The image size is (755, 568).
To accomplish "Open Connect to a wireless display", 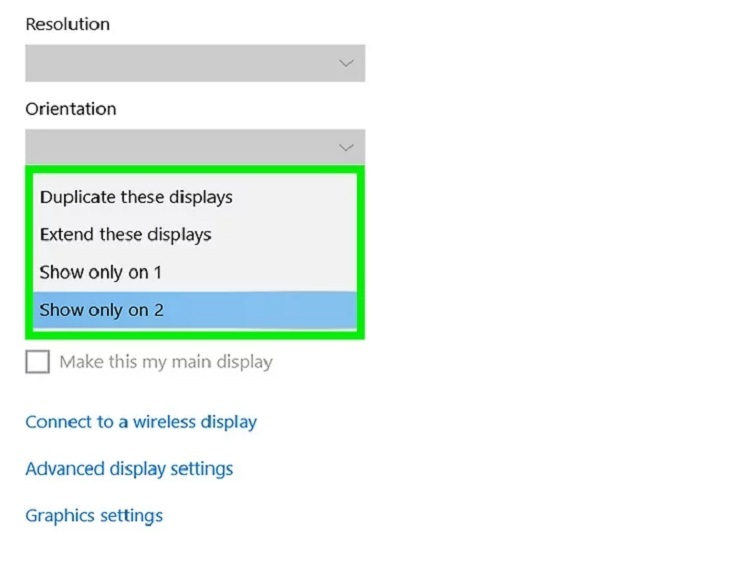I will click(x=141, y=422).
